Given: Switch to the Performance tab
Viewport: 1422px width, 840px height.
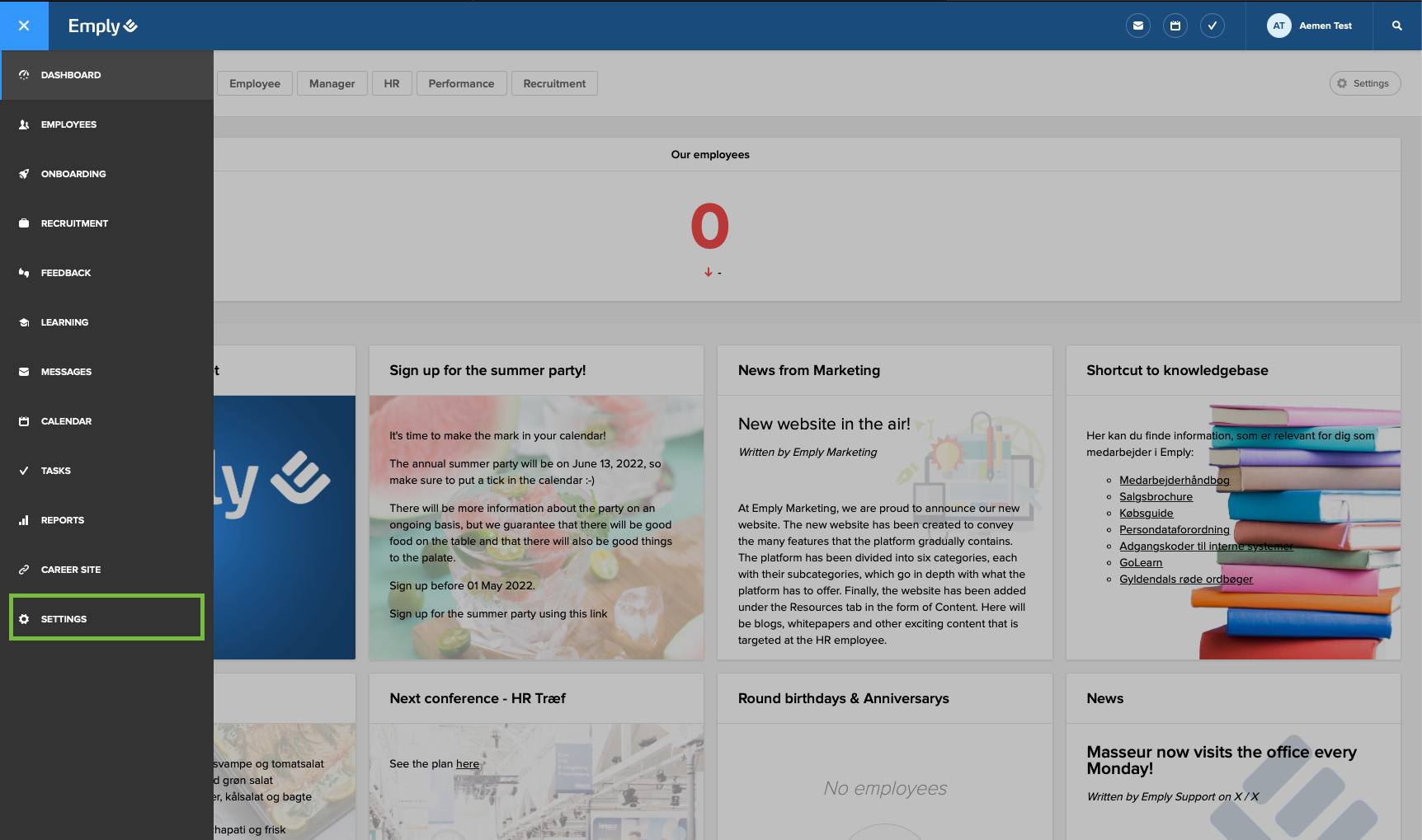Looking at the screenshot, I should point(461,83).
